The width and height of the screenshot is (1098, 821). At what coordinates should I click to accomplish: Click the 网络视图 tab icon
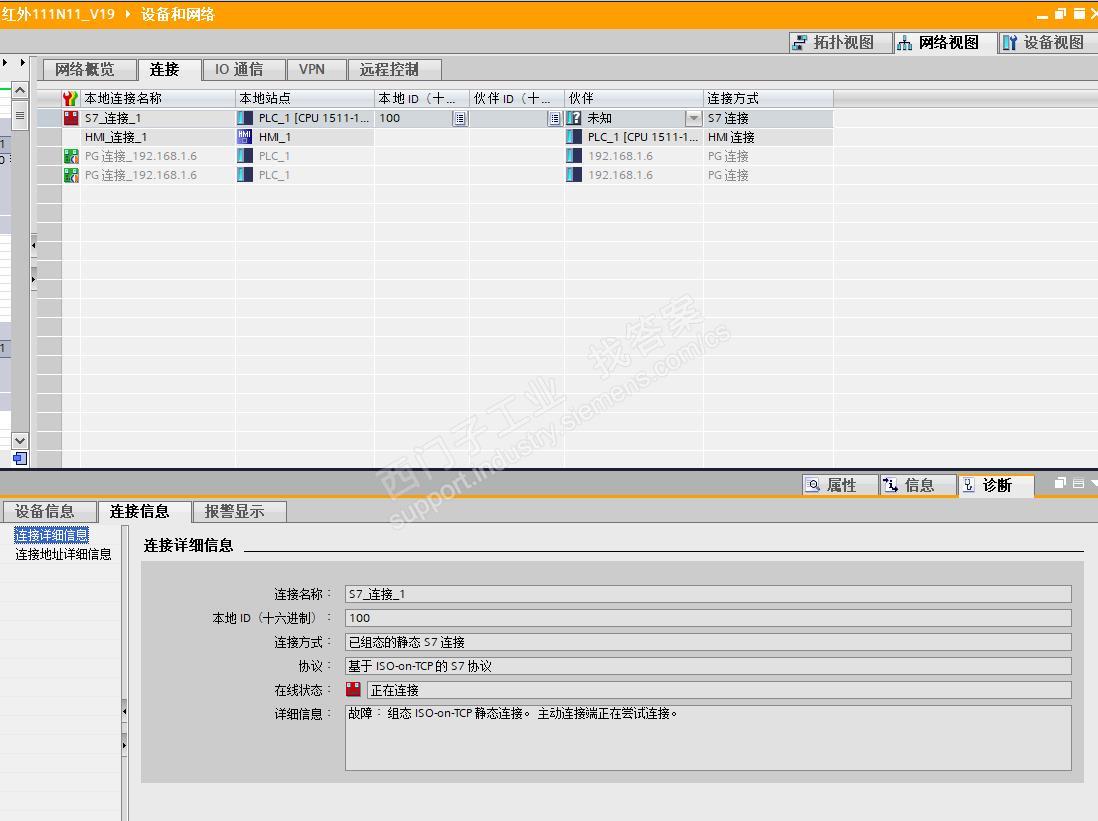(905, 43)
